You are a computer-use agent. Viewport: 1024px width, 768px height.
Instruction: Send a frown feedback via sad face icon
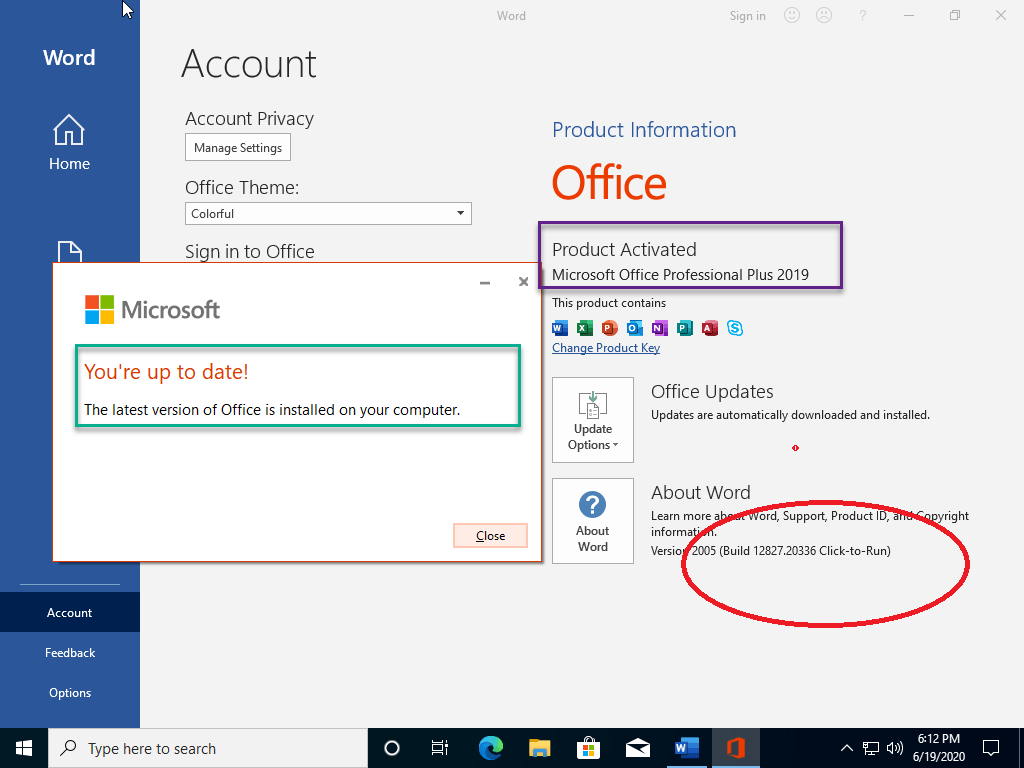tap(824, 15)
